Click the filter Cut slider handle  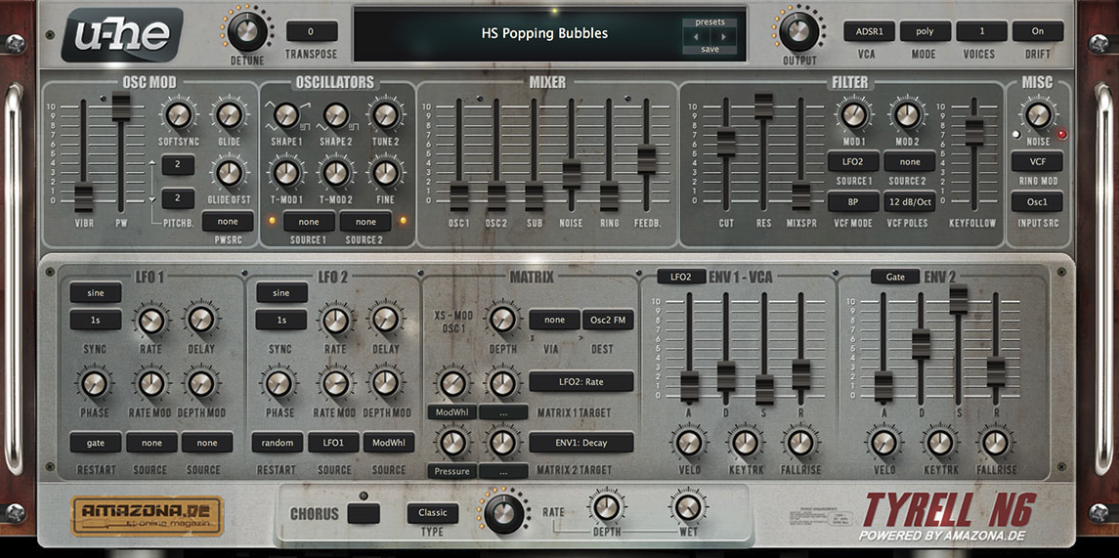click(726, 143)
